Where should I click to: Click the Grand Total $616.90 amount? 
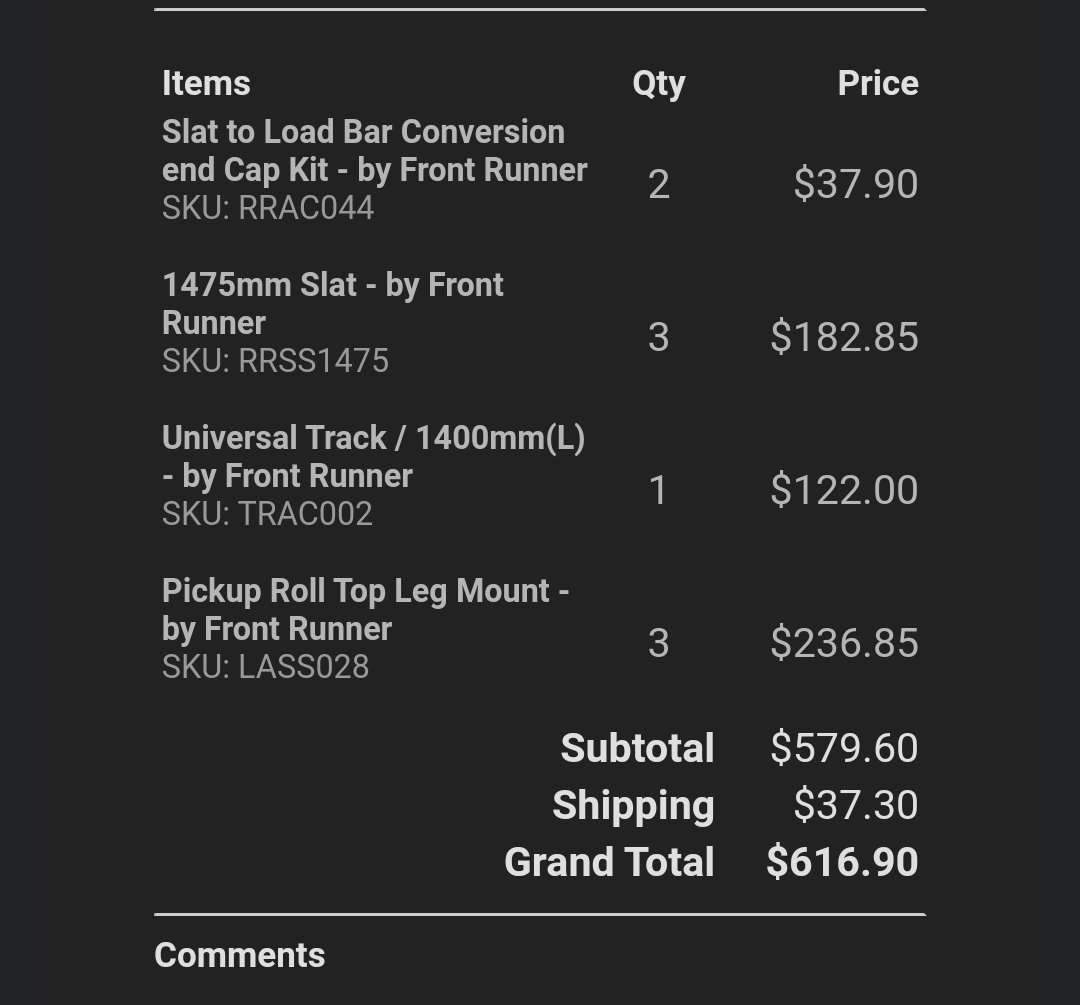pos(842,862)
